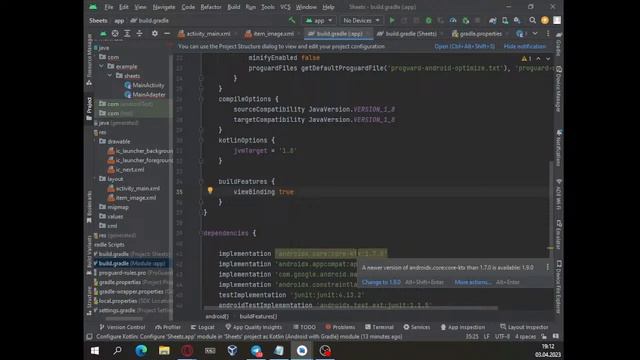Open the Build menu
This screenshot has width=640, height=360.
233,7
